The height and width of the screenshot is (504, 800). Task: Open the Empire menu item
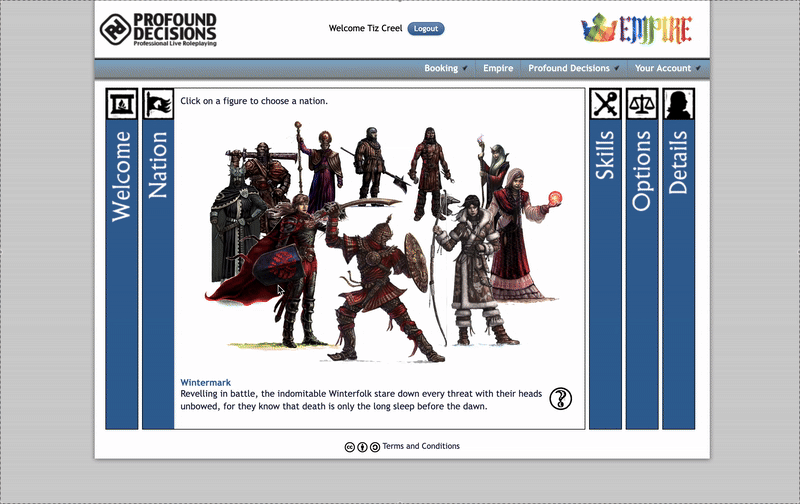point(498,68)
